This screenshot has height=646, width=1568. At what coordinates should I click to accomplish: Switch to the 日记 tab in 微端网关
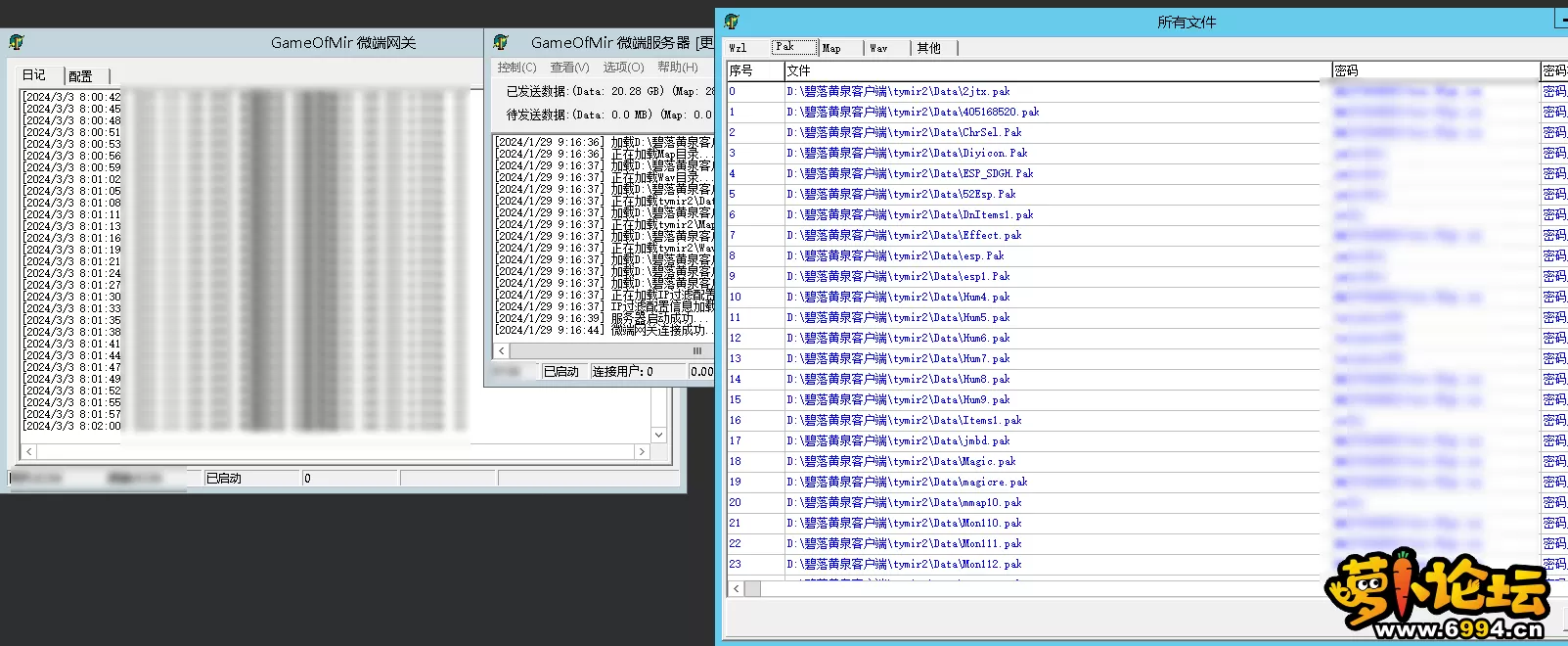34,75
